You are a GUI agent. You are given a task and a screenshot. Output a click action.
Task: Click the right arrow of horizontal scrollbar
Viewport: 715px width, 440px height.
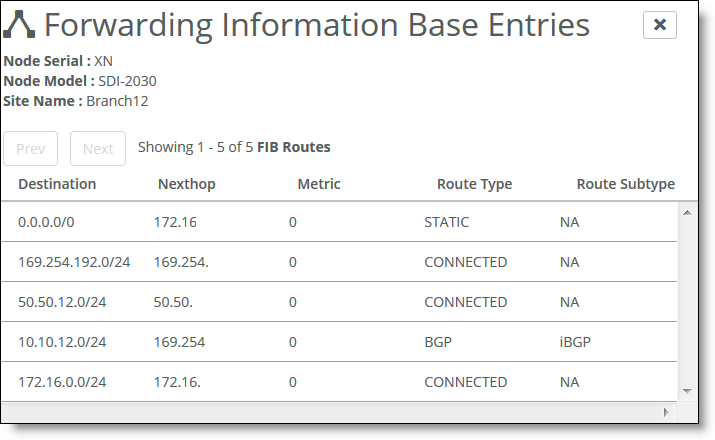[x=666, y=412]
